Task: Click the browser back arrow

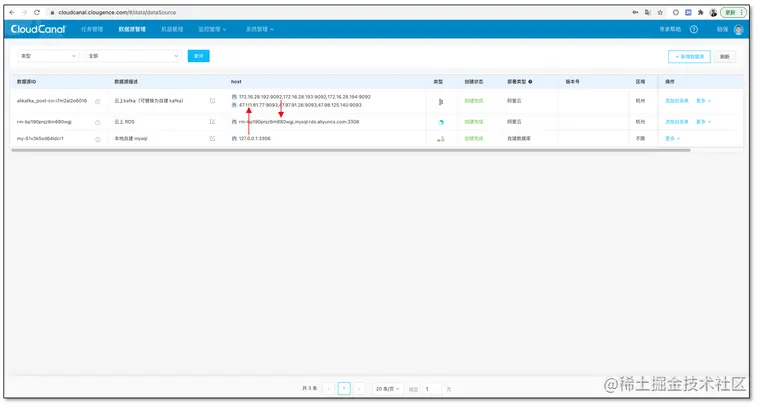Action: point(12,12)
